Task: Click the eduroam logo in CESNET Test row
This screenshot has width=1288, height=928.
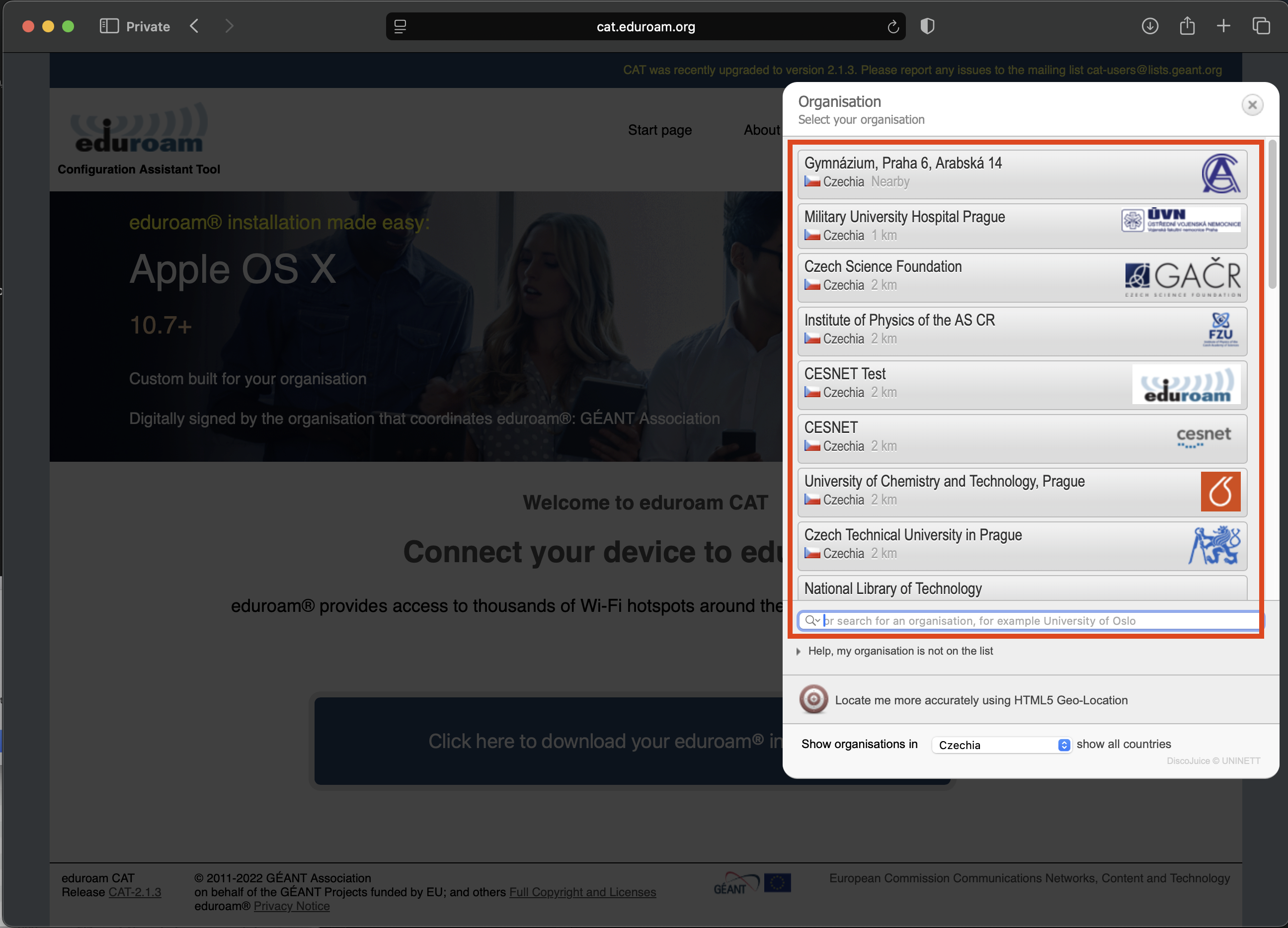Action: (1186, 385)
